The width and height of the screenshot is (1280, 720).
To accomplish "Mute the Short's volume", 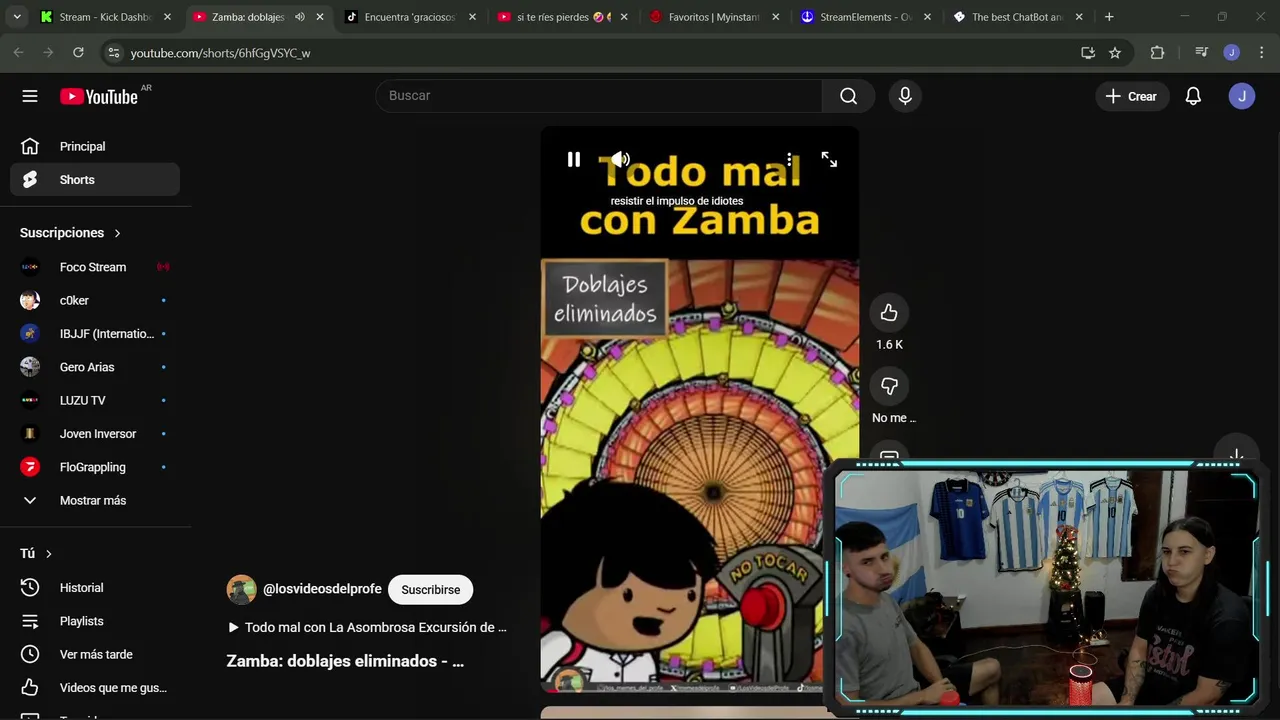I will [x=621, y=159].
